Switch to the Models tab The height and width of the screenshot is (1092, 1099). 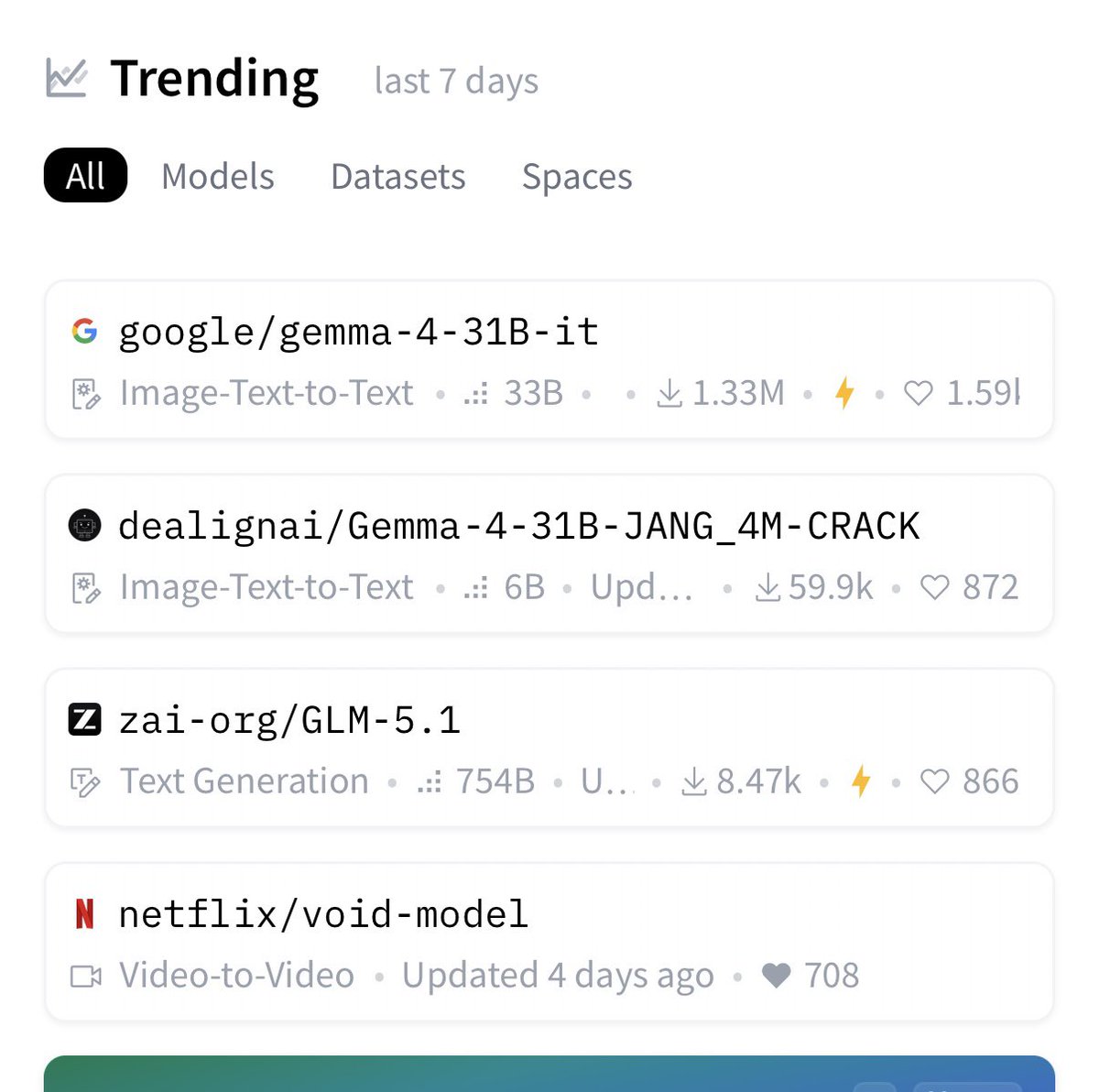(x=218, y=176)
